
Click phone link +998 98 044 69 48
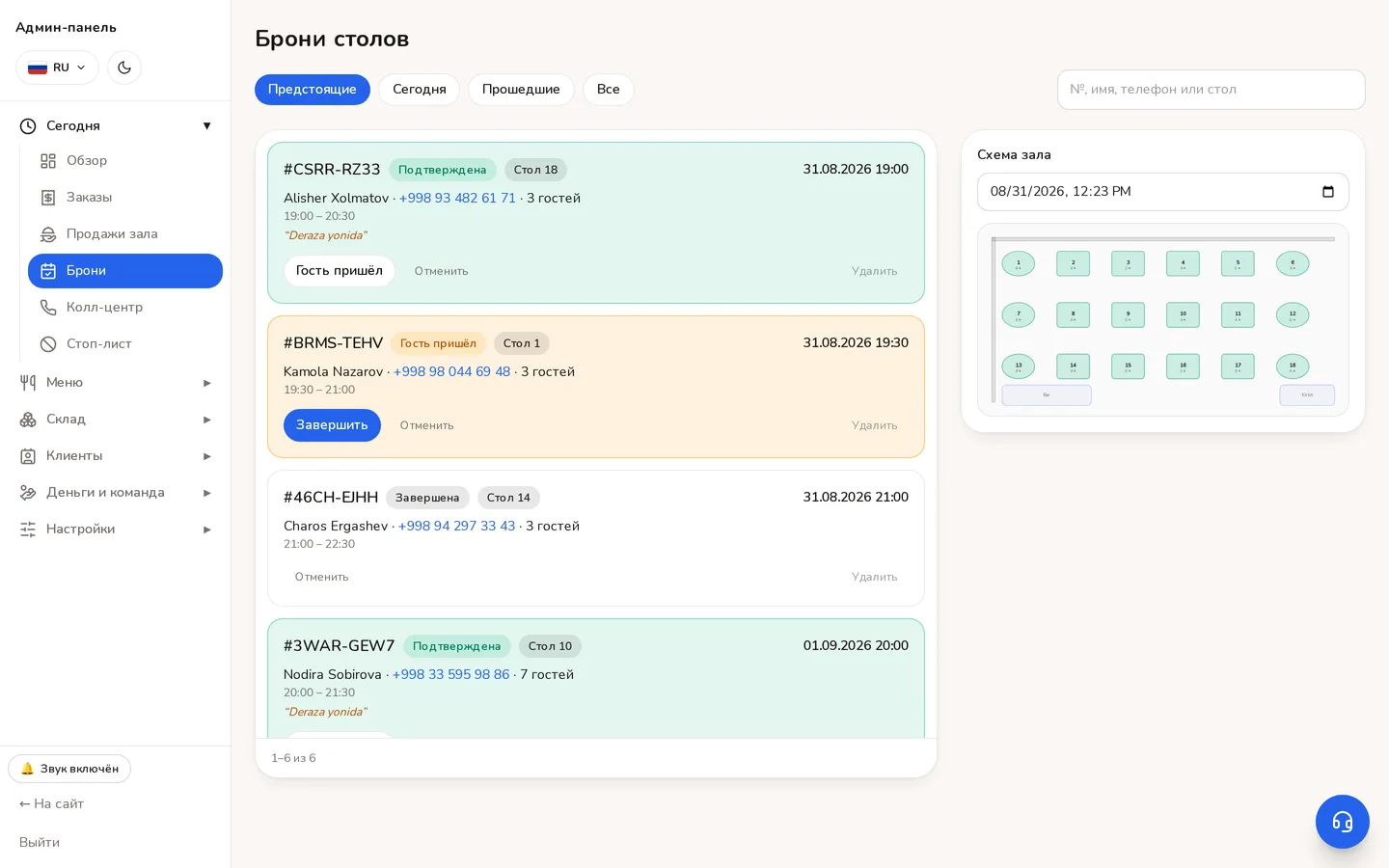point(451,371)
